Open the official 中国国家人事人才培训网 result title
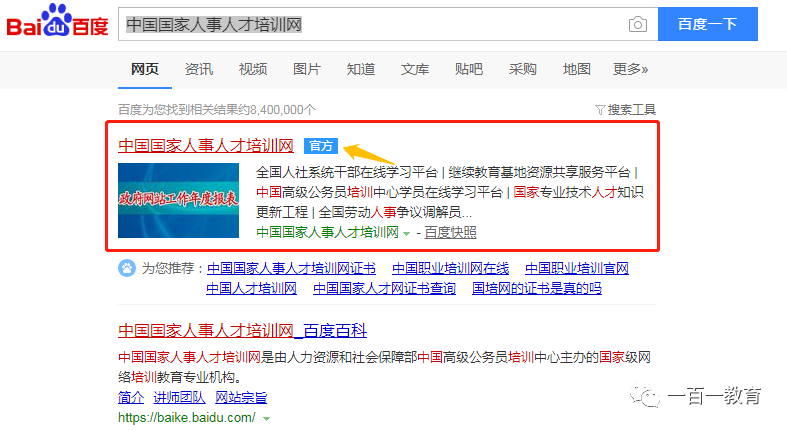 click(206, 146)
